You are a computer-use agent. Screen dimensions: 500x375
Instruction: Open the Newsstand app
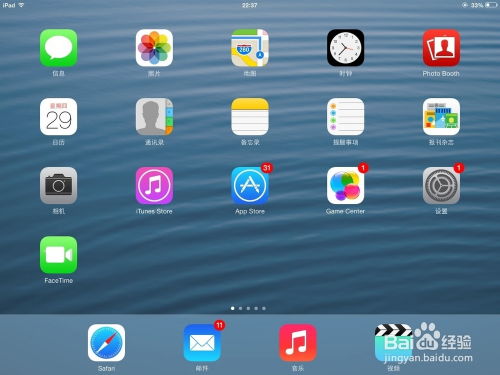441,117
